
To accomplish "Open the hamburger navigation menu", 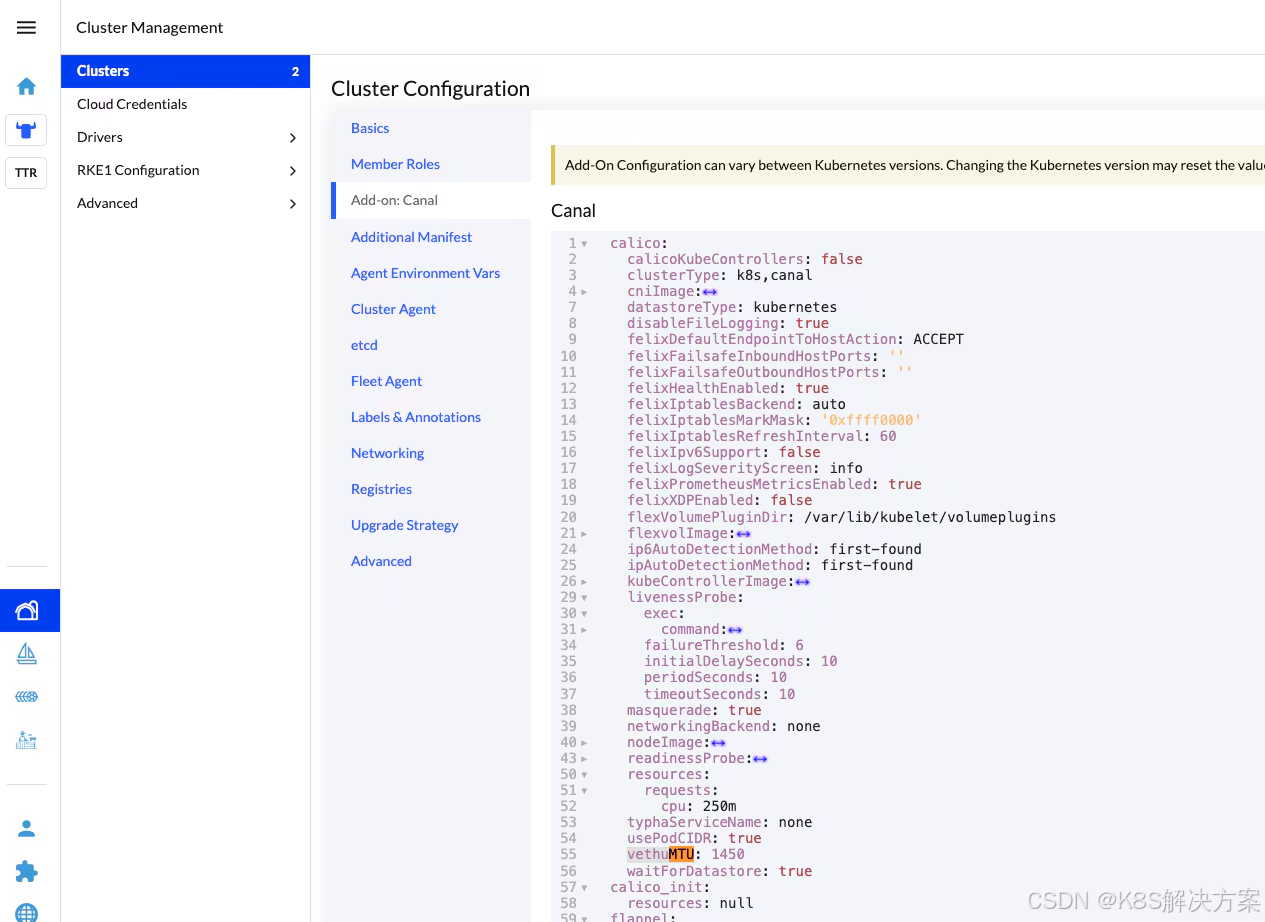I will tap(27, 27).
